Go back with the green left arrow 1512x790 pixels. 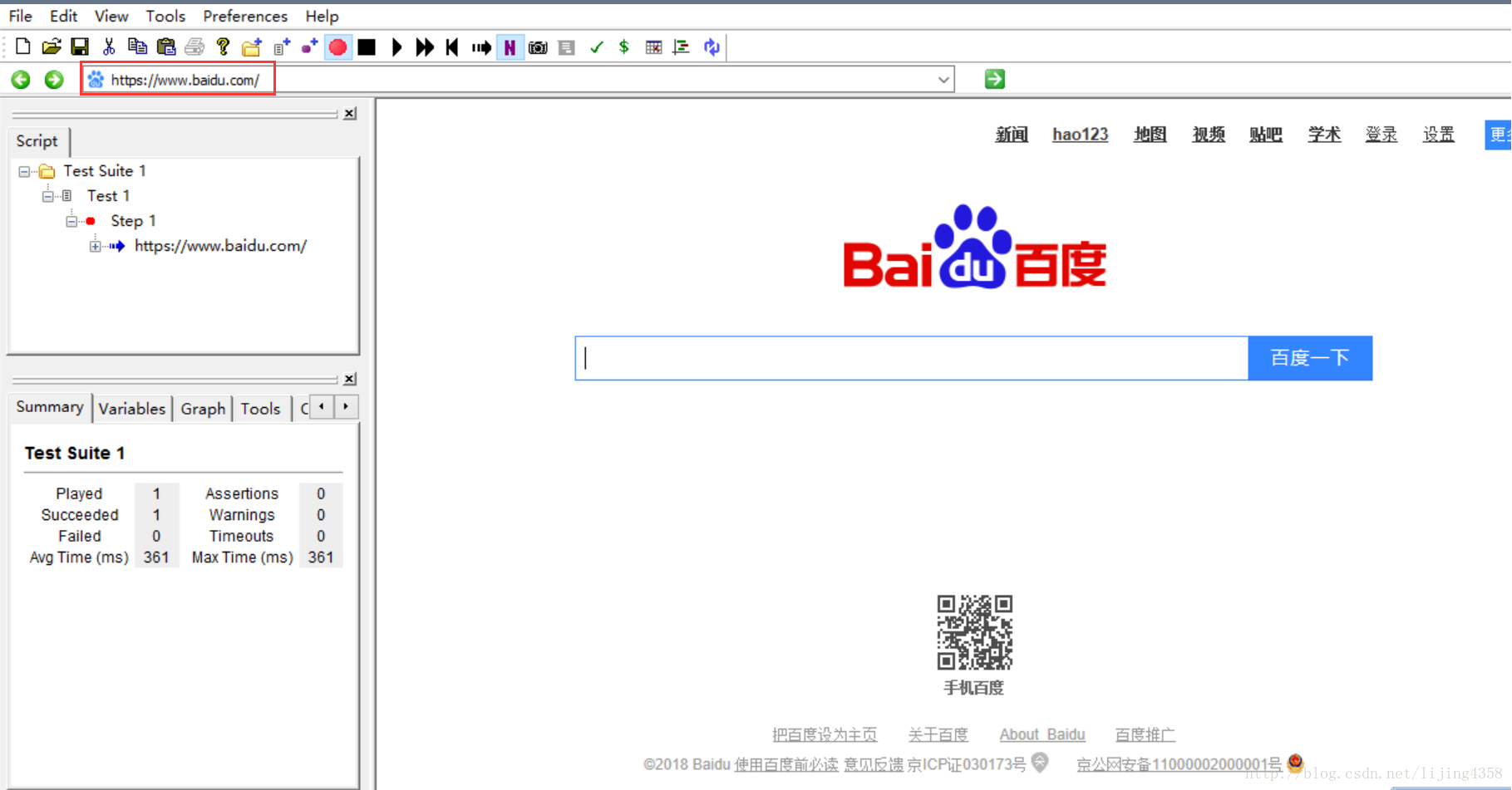click(x=21, y=79)
